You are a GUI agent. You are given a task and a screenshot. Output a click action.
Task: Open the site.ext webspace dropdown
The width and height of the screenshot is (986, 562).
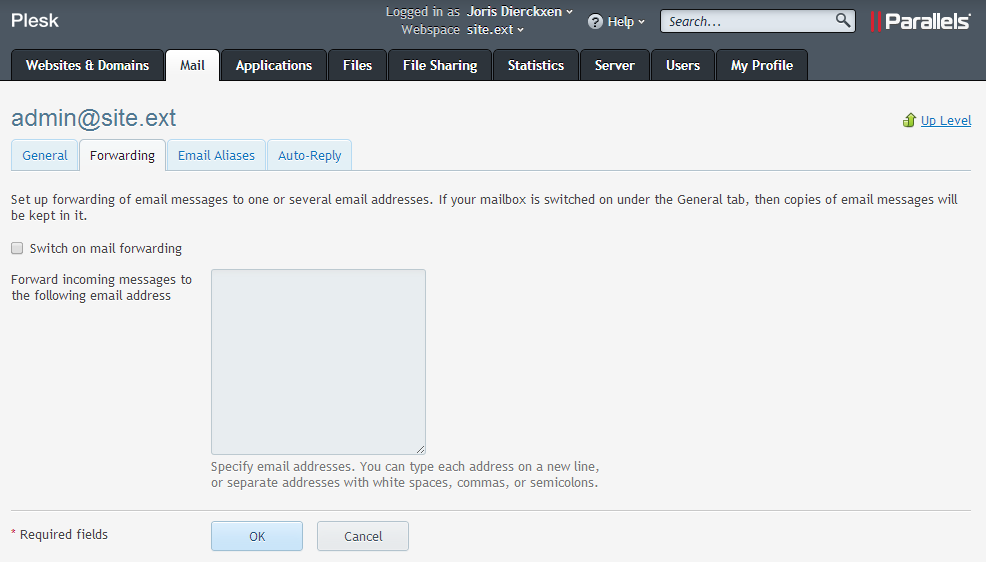pos(495,29)
